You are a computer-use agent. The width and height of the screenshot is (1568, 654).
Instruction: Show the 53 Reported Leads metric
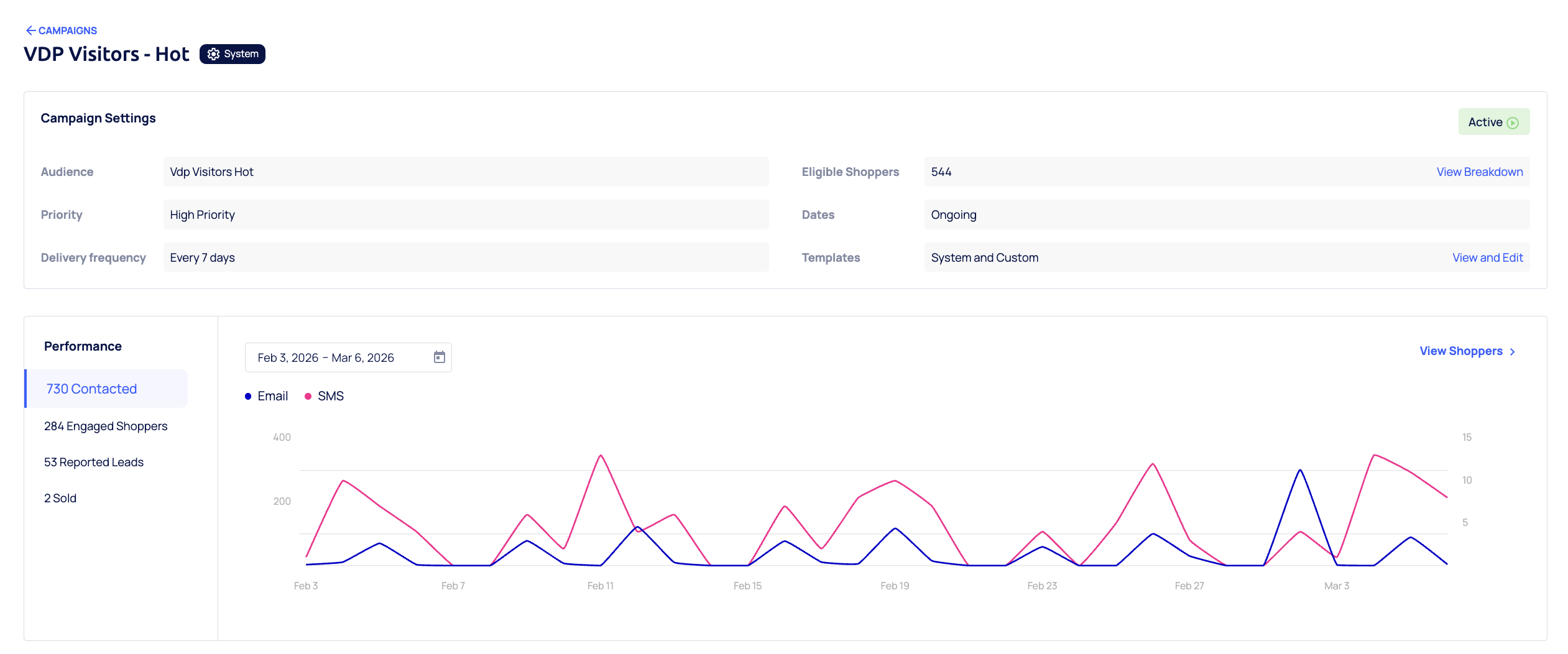click(94, 463)
